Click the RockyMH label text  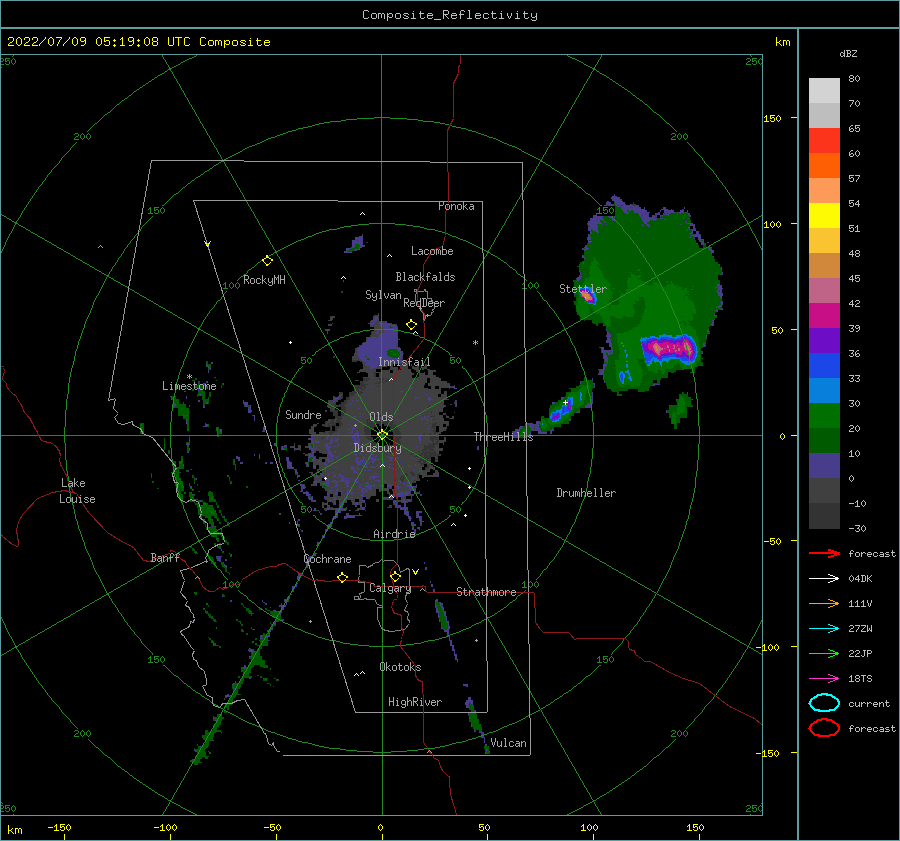264,280
